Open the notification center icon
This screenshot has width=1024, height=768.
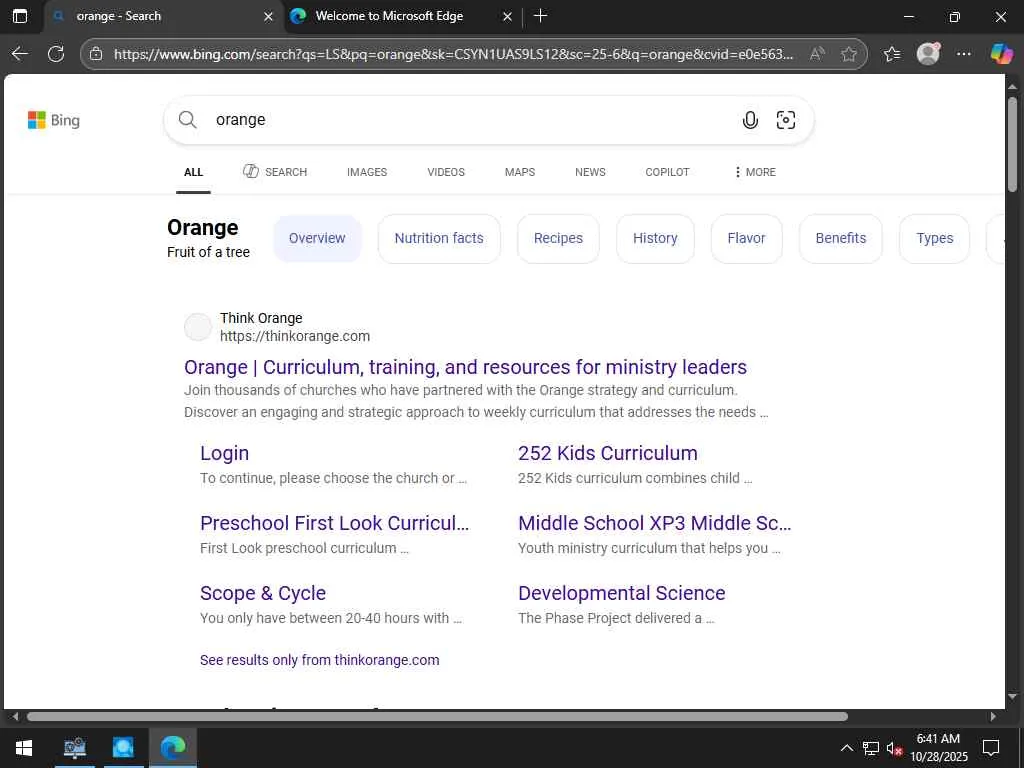pos(991,748)
